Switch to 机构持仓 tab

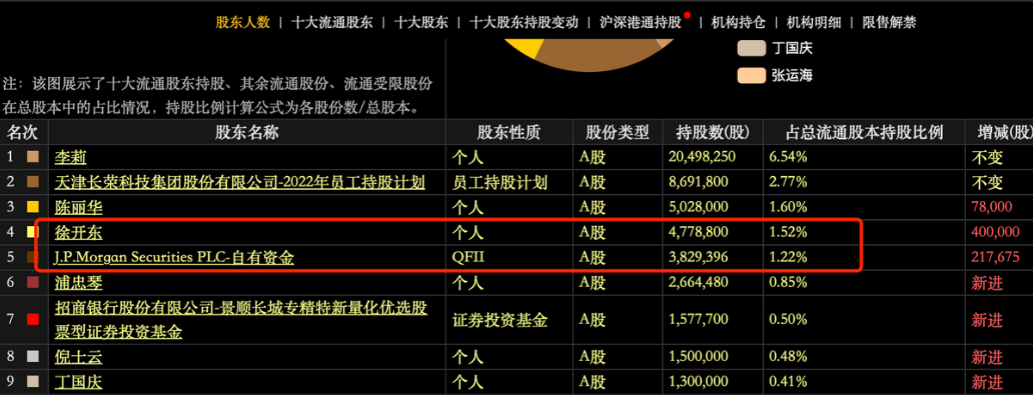739,22
